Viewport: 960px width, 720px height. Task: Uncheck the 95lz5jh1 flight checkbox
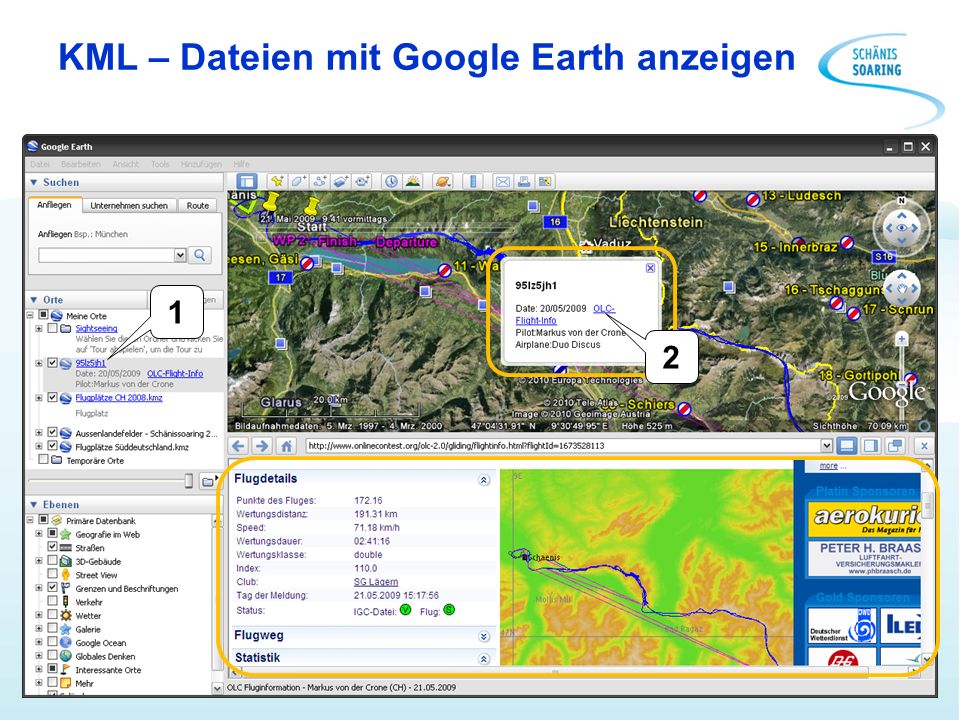tap(53, 363)
